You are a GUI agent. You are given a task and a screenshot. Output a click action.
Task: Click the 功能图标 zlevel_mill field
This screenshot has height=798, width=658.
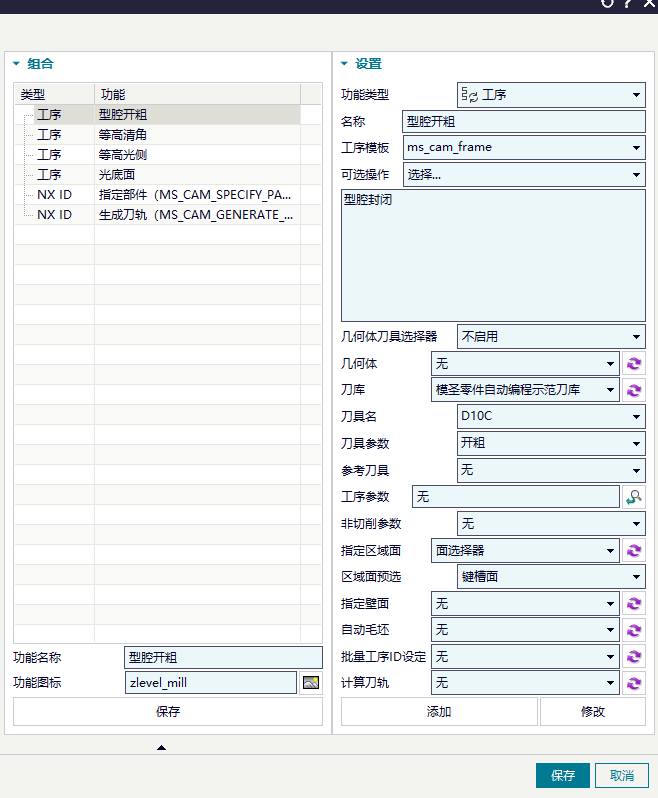pyautogui.click(x=211, y=682)
